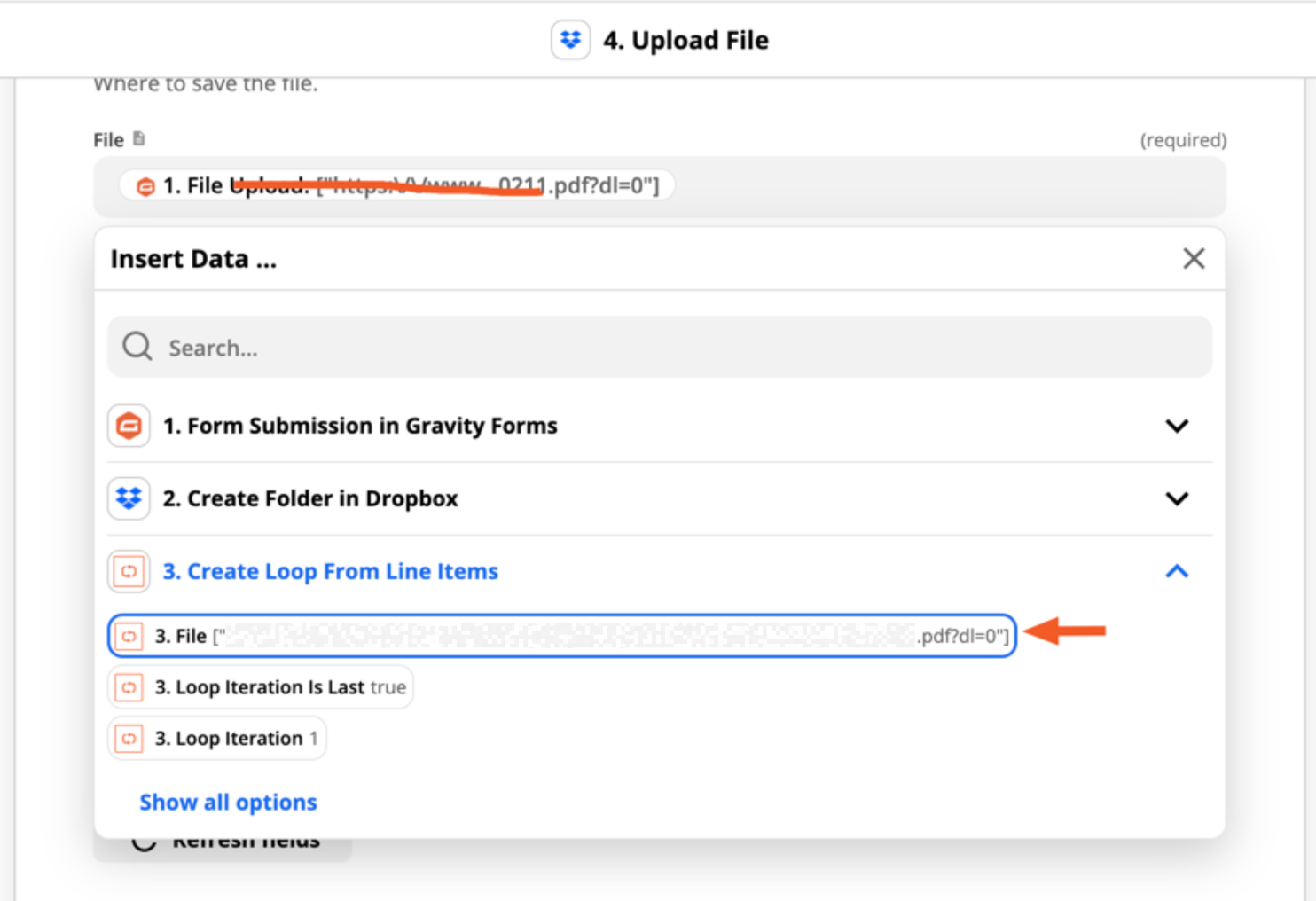The width and height of the screenshot is (1316, 901).
Task: Click Dropbox icon on Create Folder row
Action: [x=129, y=498]
